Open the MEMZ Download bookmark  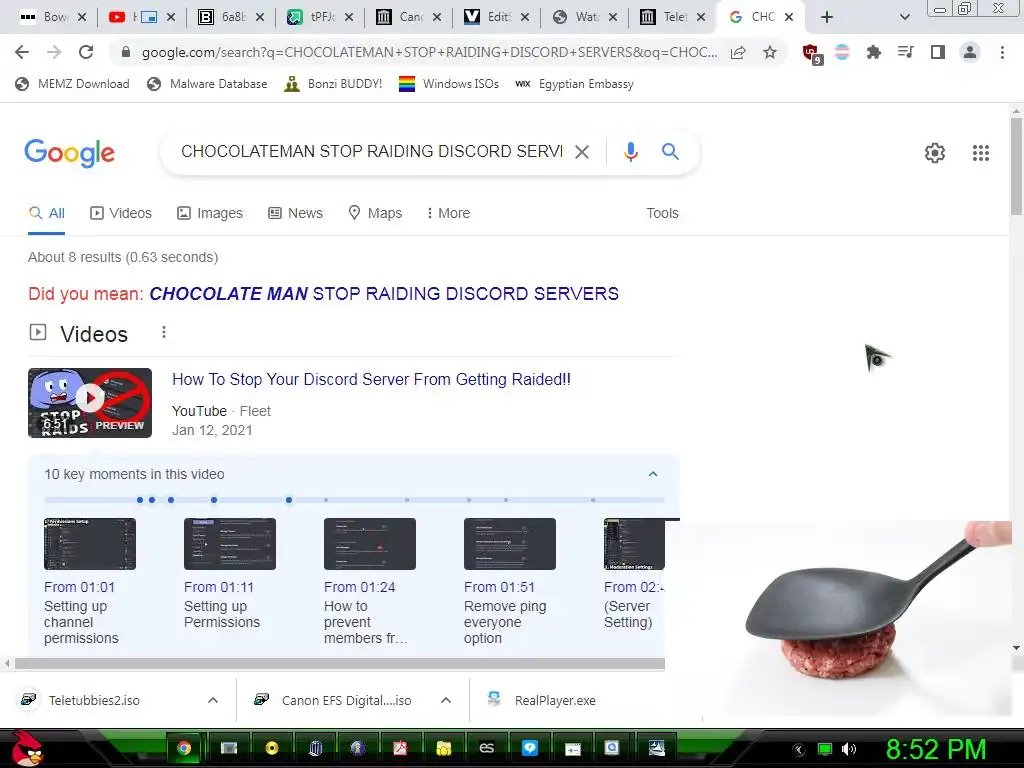[x=72, y=84]
